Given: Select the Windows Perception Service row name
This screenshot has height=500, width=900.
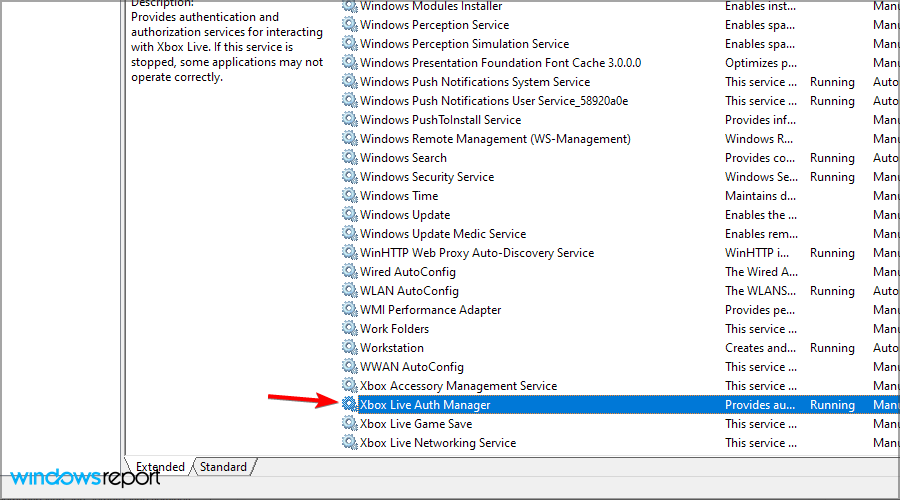Looking at the screenshot, I should 435,25.
